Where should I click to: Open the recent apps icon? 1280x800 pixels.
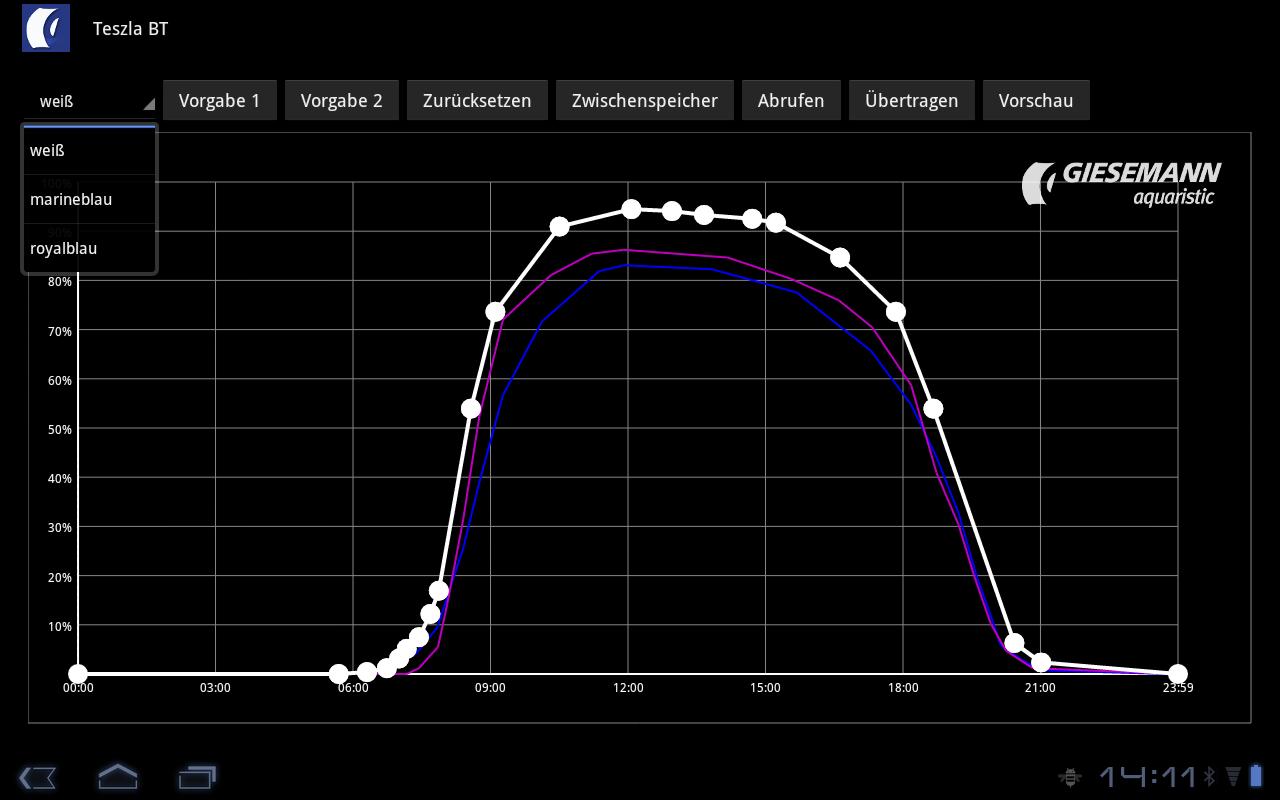point(197,777)
